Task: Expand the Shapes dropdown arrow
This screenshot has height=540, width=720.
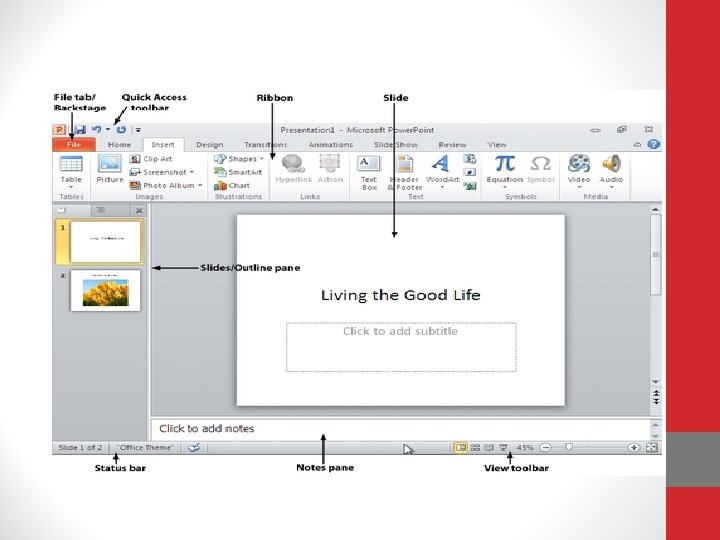Action: point(262,159)
